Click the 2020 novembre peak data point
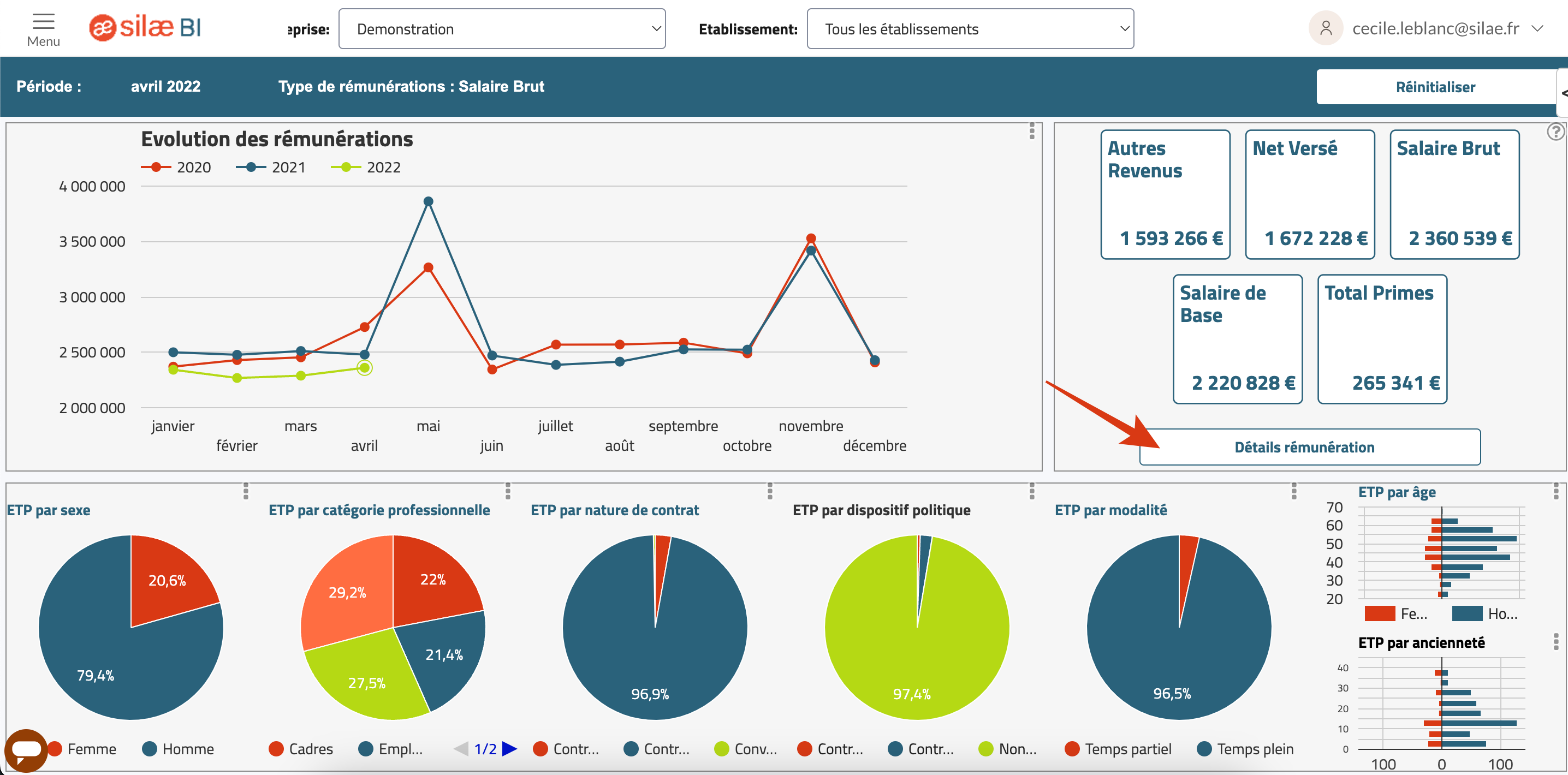Viewport: 1568px width, 775px height. pos(811,239)
